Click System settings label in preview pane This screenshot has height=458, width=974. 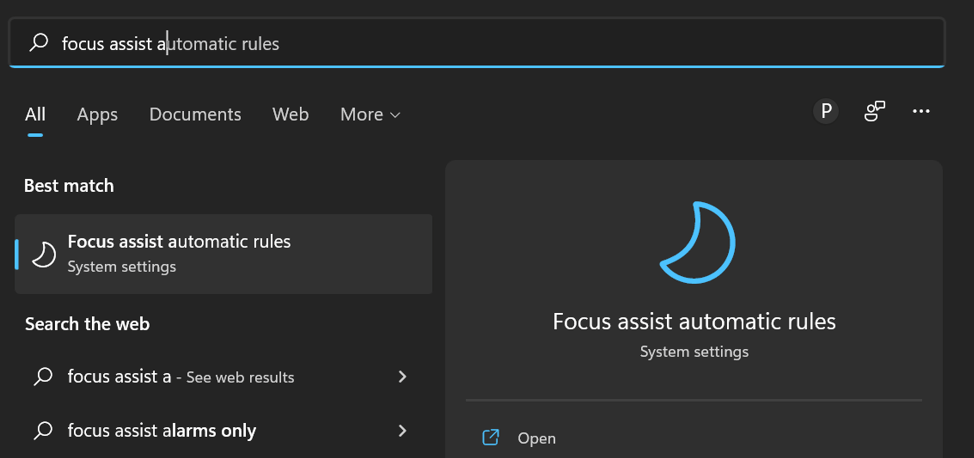pos(694,352)
